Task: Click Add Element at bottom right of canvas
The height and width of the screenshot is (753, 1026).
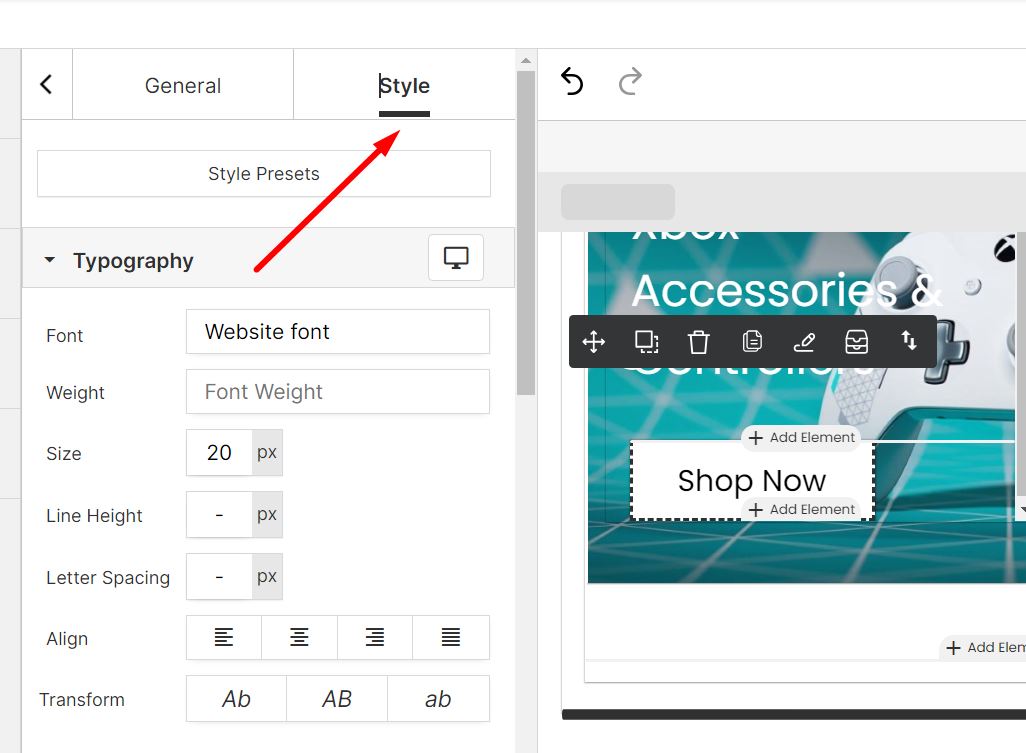Action: tap(984, 648)
